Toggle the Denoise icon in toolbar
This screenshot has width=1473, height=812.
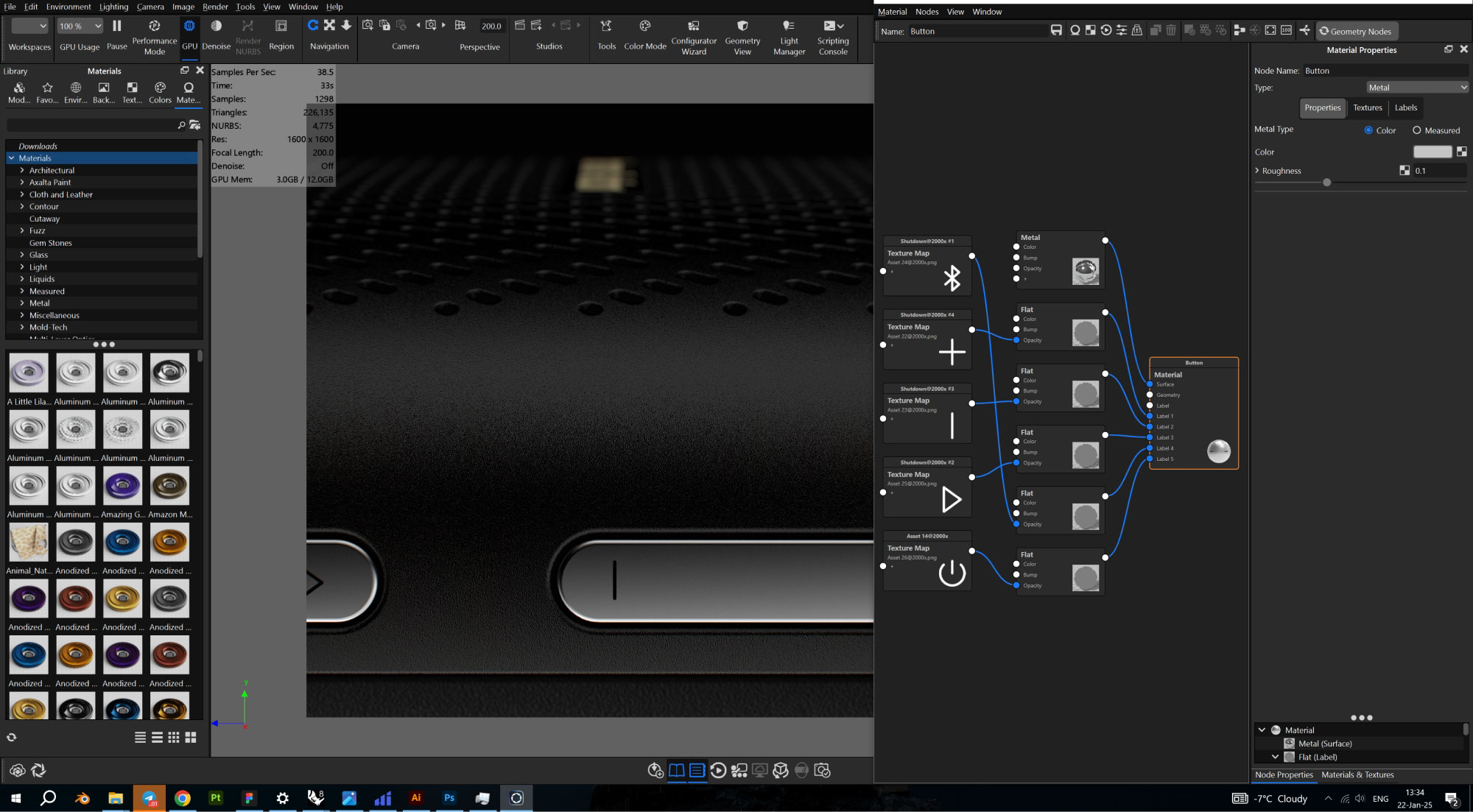pyautogui.click(x=216, y=27)
